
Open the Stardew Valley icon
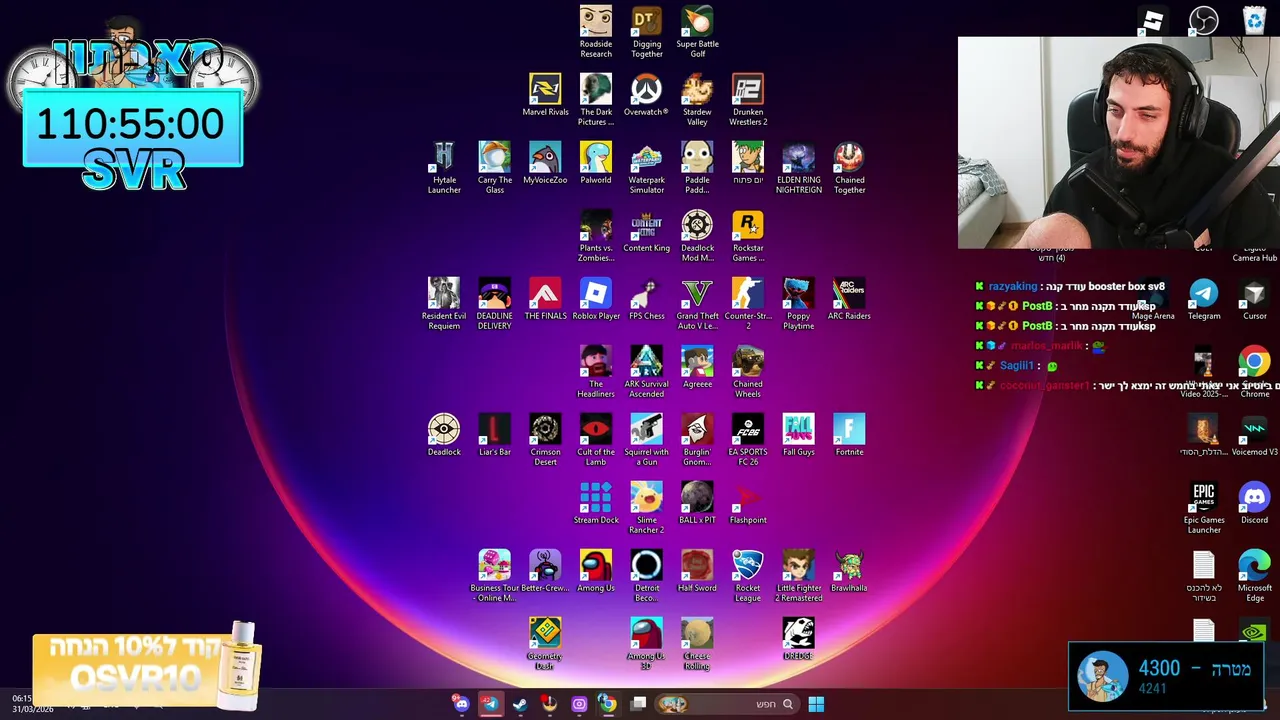click(x=697, y=100)
